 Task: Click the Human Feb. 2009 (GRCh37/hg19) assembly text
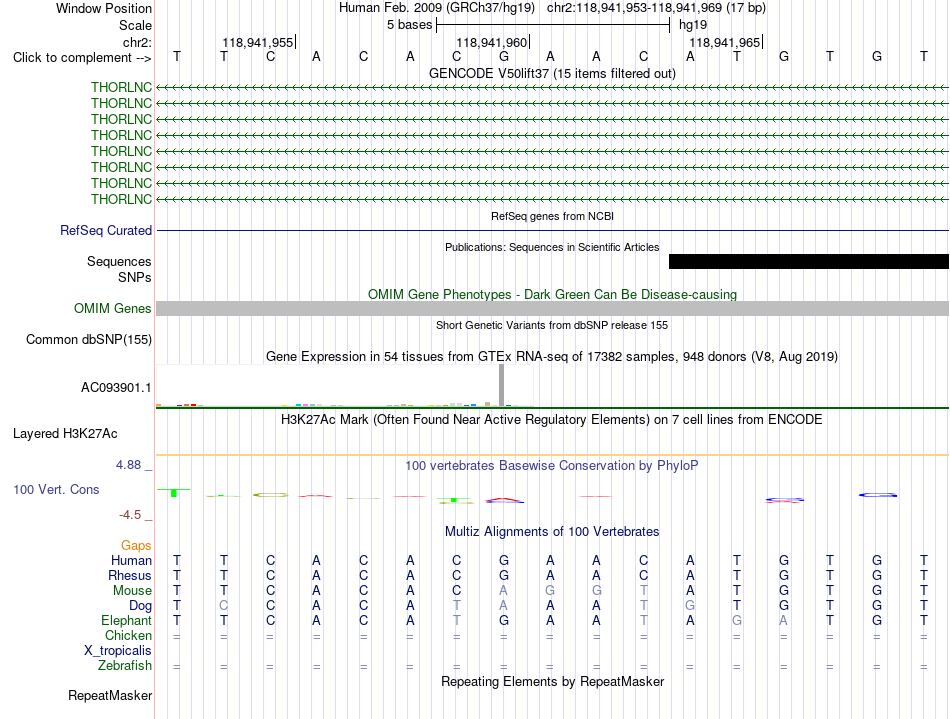[437, 8]
